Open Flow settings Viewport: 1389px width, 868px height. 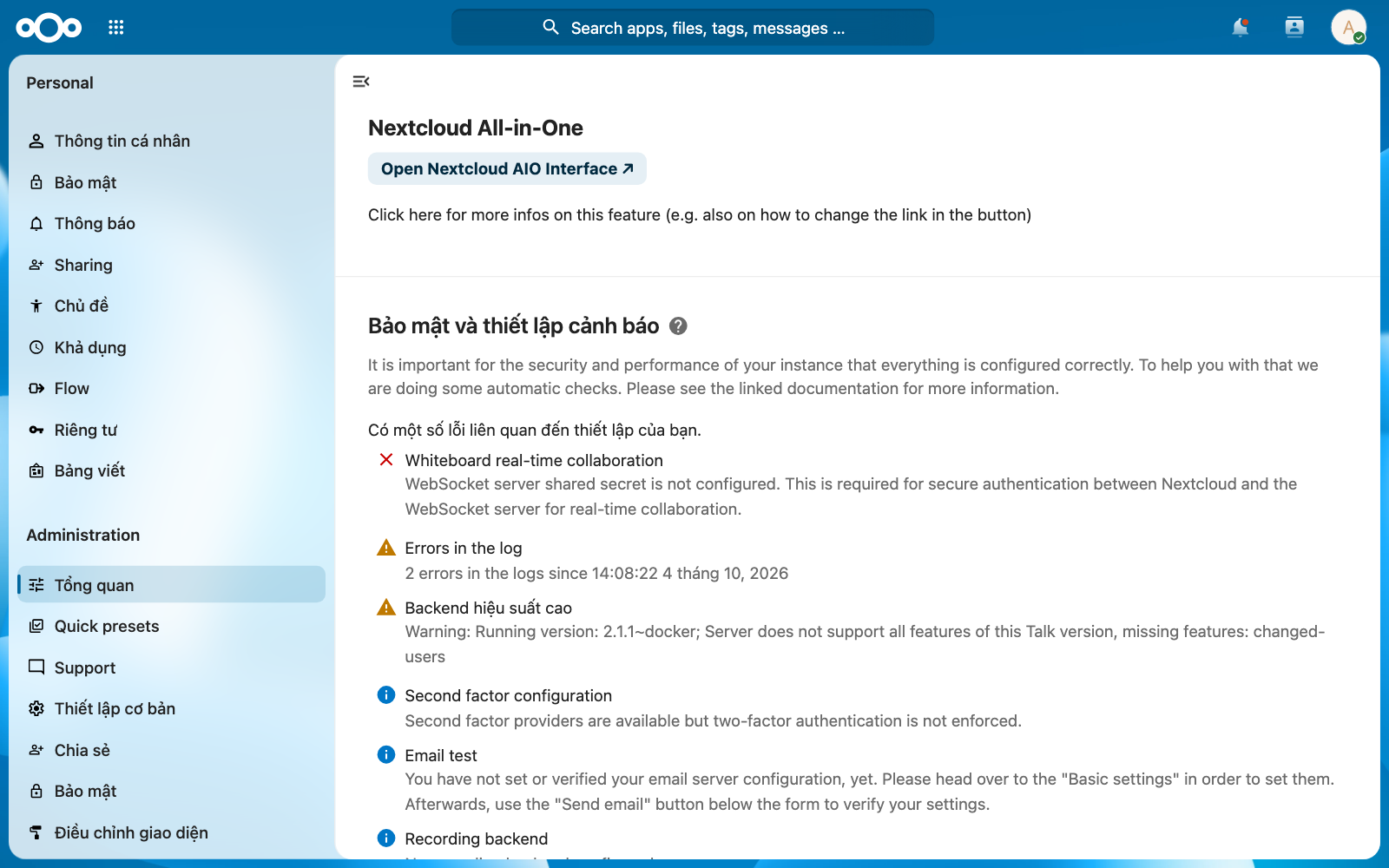[171, 388]
